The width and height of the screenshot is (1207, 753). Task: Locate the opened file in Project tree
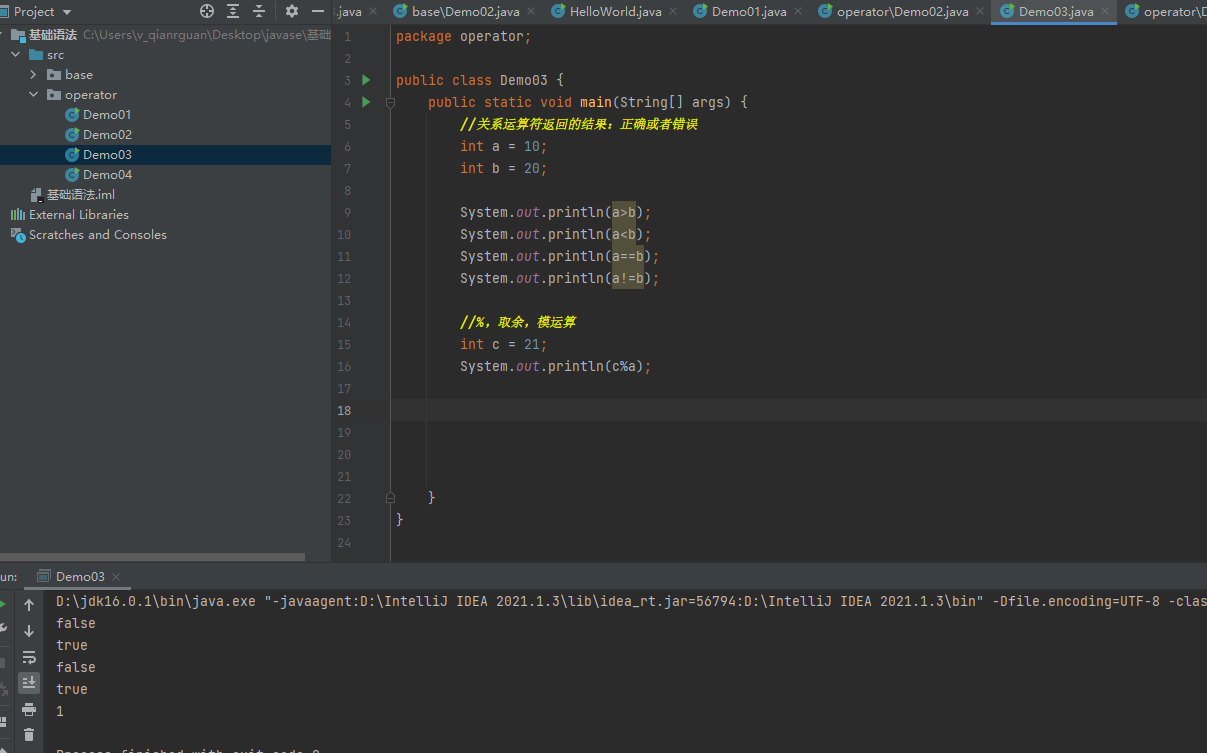click(x=207, y=11)
